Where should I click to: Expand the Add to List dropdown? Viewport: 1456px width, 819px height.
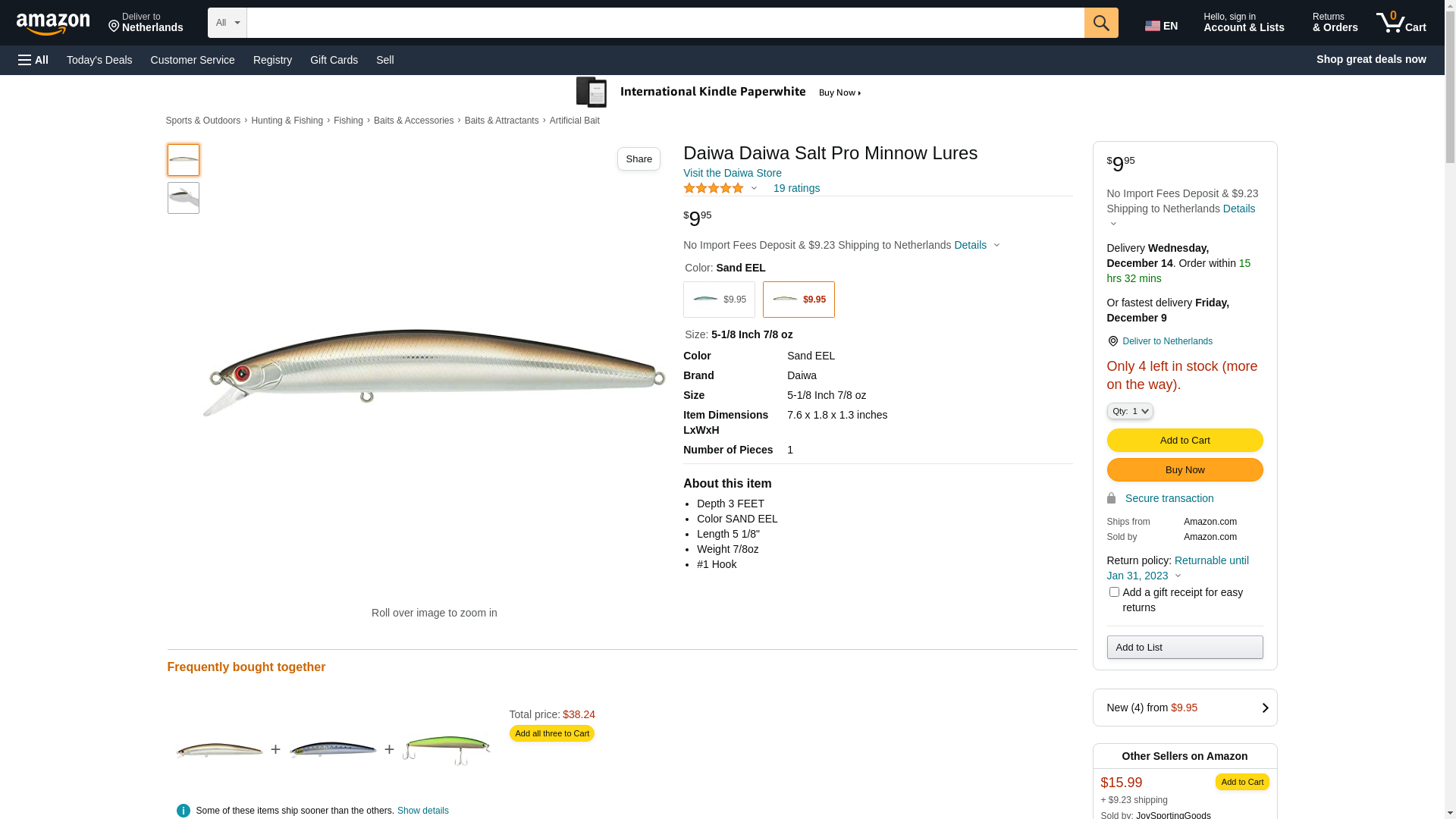point(1185,648)
